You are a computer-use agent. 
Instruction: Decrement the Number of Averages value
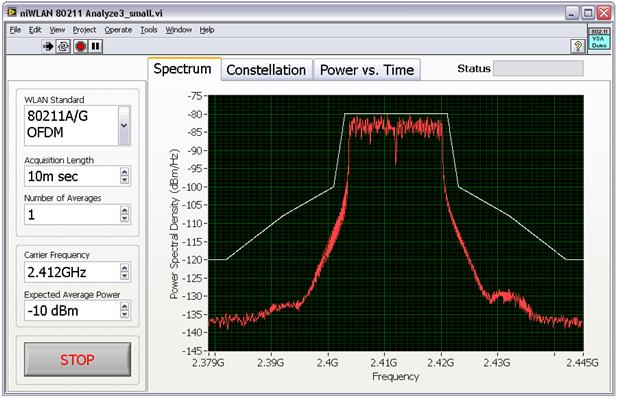pyautogui.click(x=124, y=219)
